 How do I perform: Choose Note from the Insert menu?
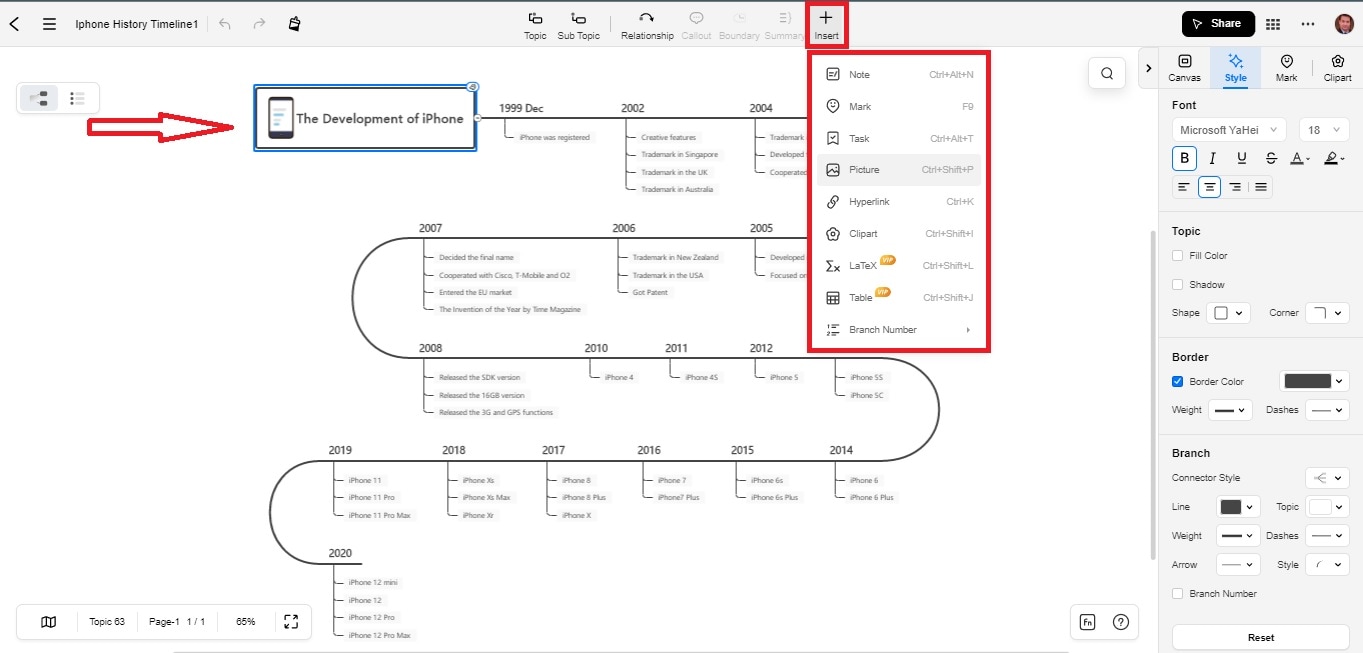(x=899, y=75)
